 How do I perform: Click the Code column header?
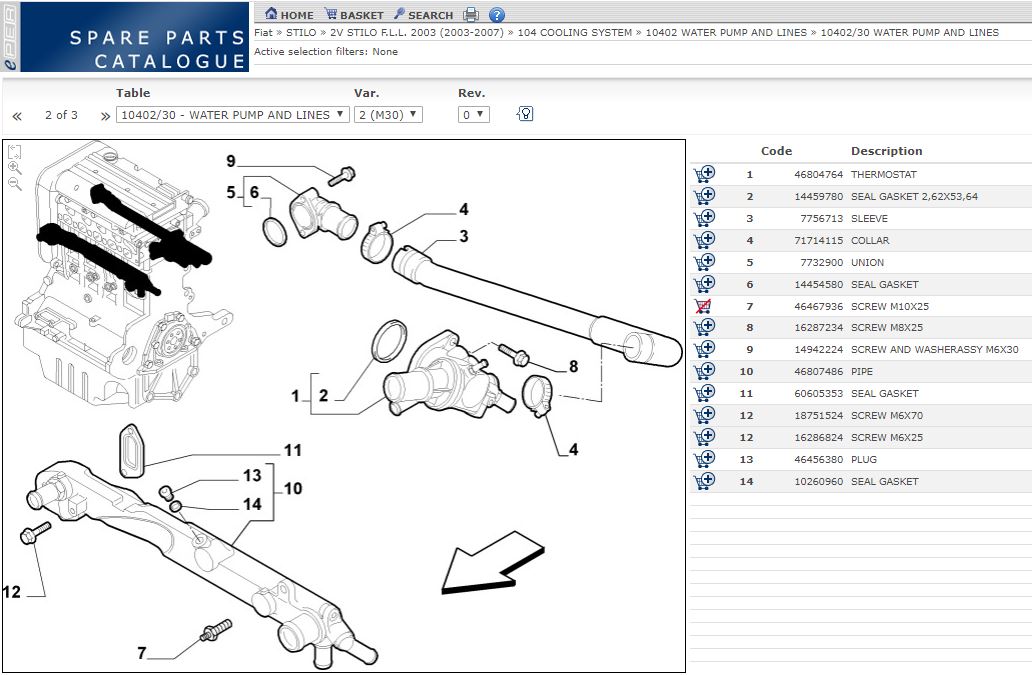pos(776,151)
